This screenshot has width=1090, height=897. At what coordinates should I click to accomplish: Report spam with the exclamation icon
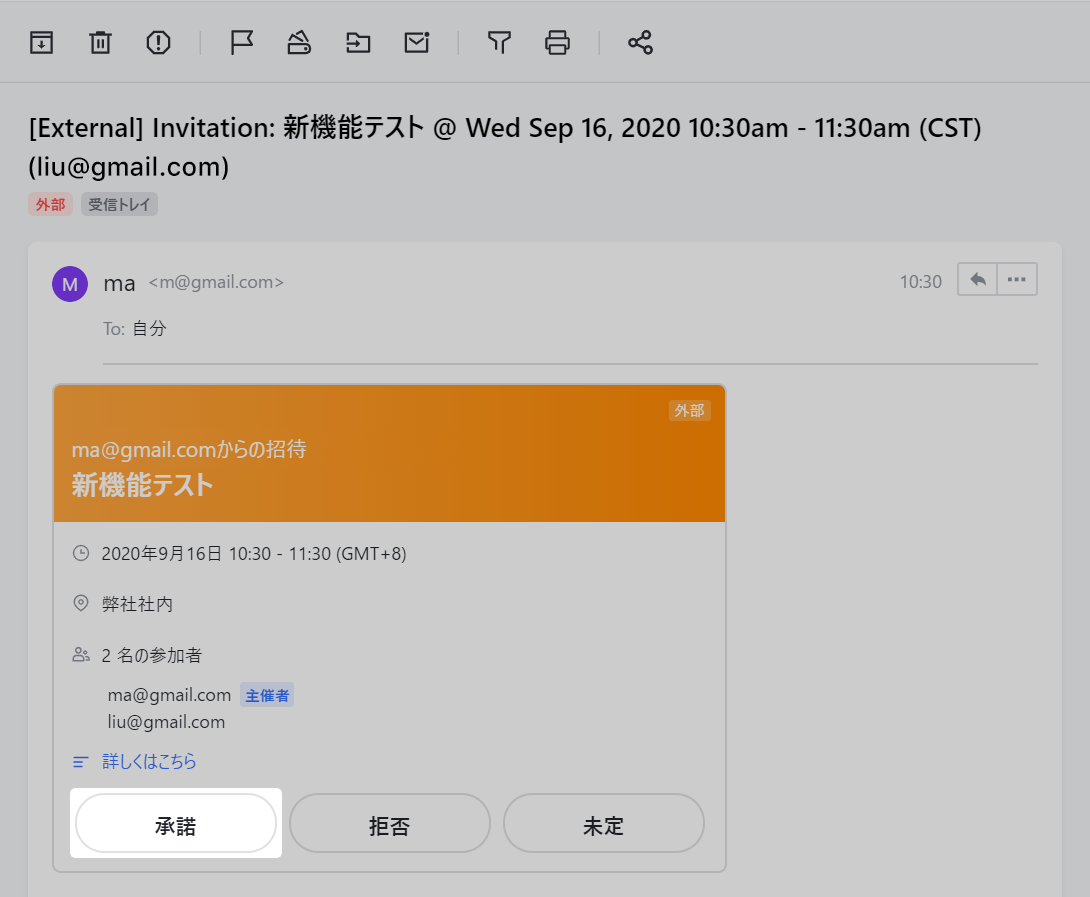(158, 42)
